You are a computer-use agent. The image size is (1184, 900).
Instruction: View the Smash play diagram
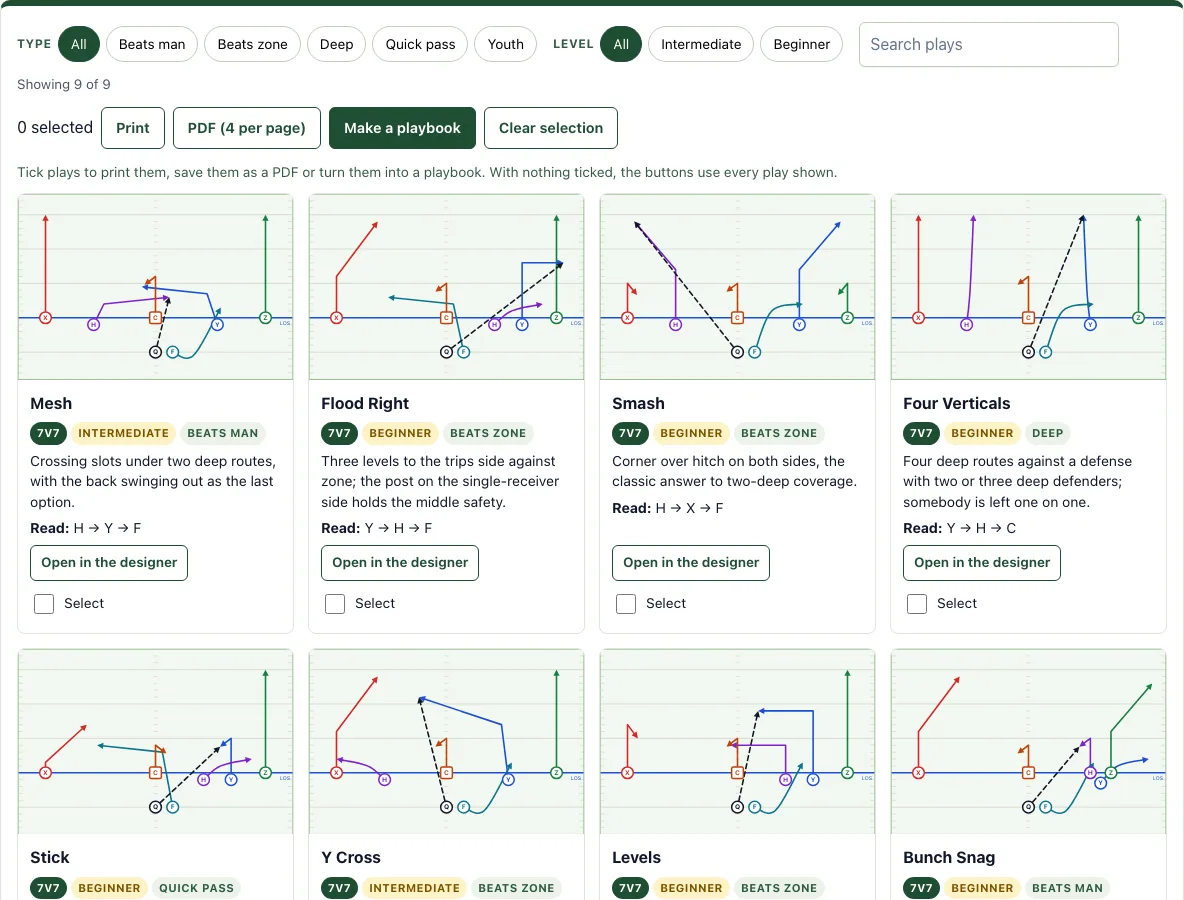click(737, 287)
